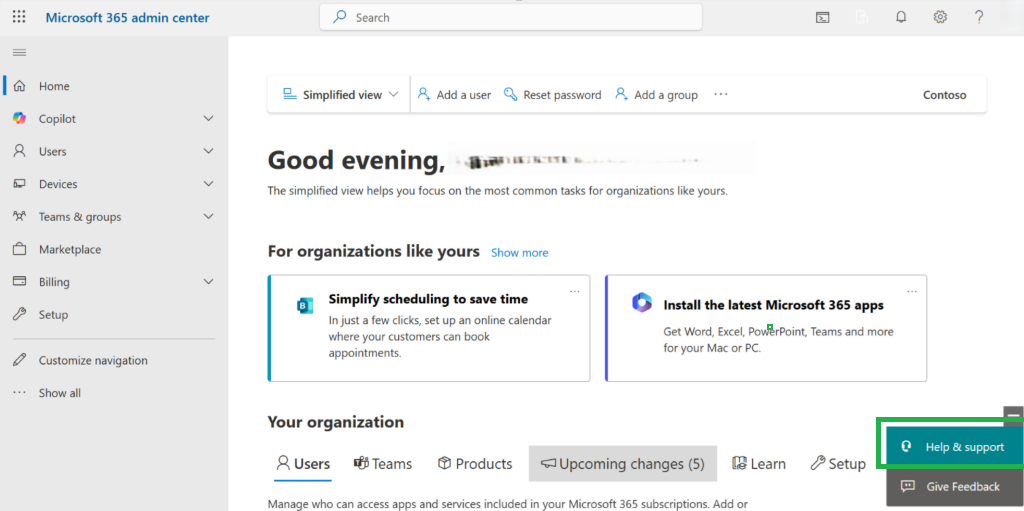The width and height of the screenshot is (1024, 511).
Task: Open the Cloud Shell icon in header
Action: coord(823,18)
